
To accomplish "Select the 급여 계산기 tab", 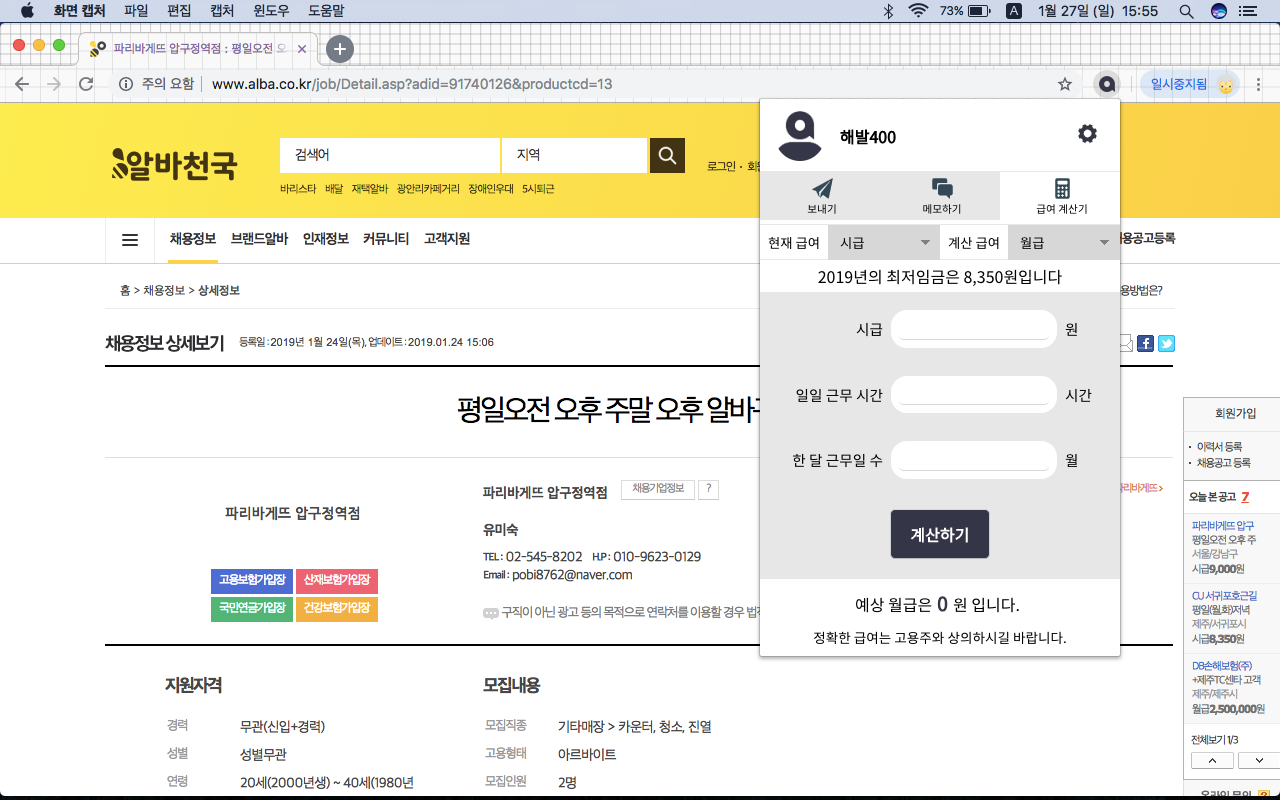I will pyautogui.click(x=1061, y=196).
